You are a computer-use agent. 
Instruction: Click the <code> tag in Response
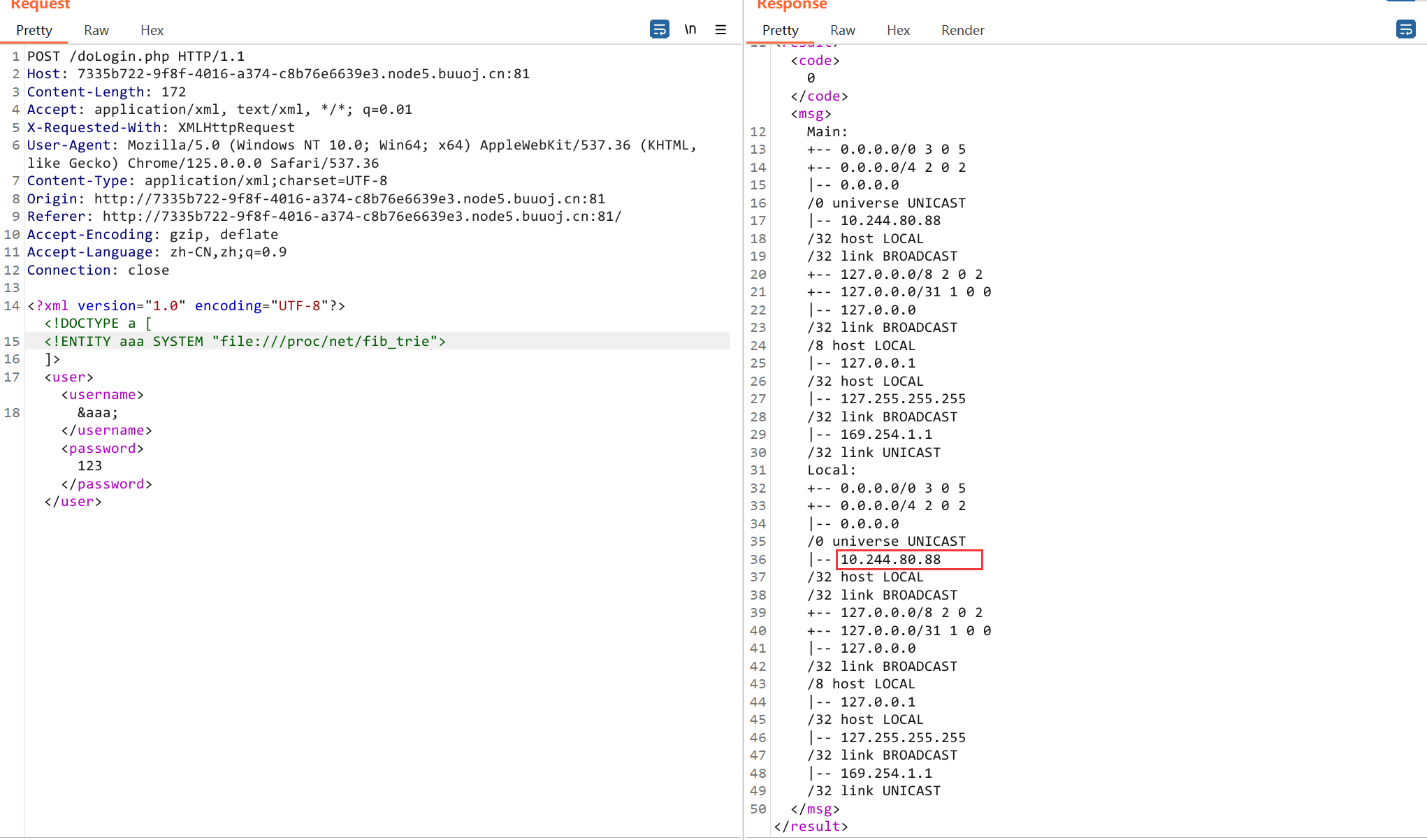[815, 60]
